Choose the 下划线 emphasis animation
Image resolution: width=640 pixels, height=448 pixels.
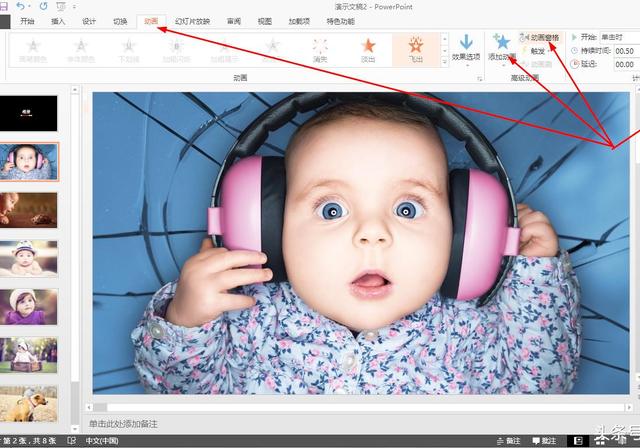tap(129, 51)
